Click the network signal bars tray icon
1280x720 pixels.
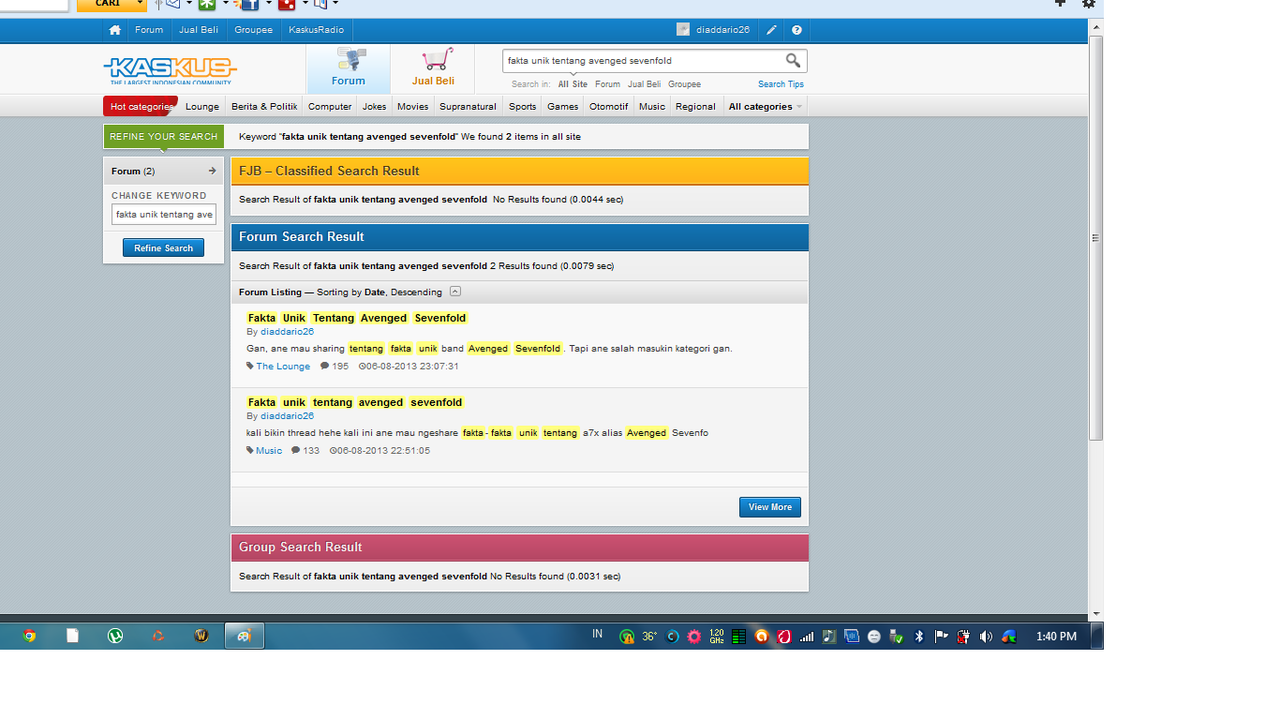806,637
